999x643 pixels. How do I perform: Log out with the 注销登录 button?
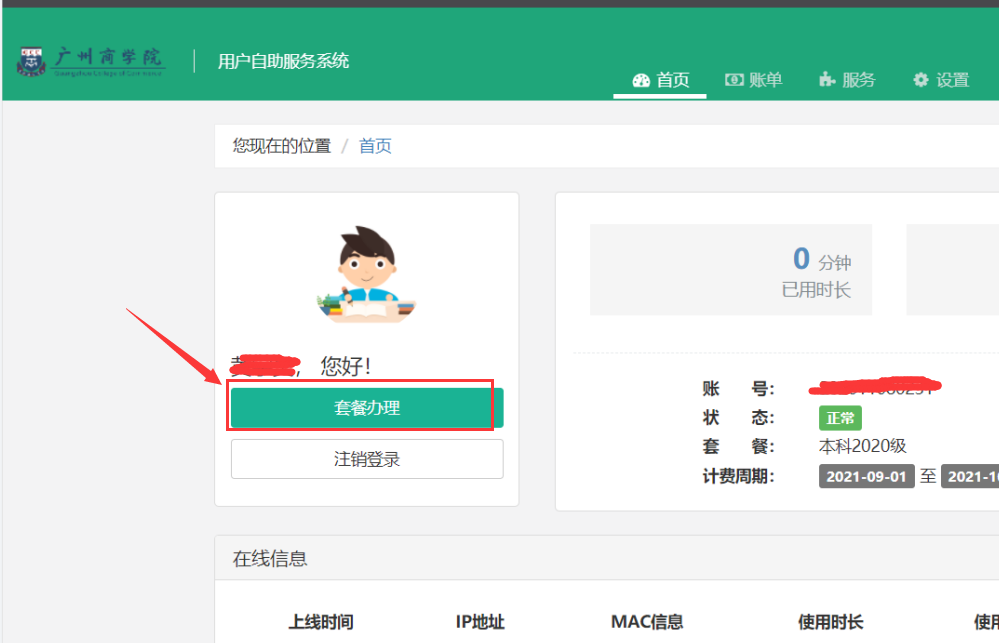[367, 459]
